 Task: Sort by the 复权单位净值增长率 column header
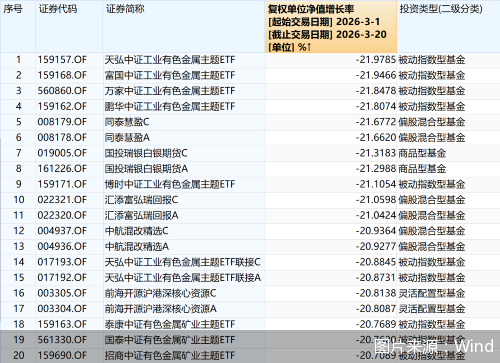click(331, 27)
